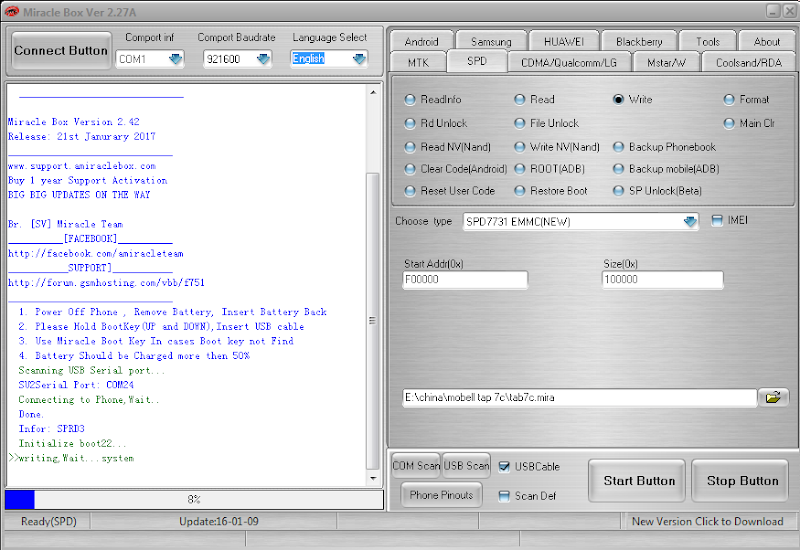Click the Connect Button

click(61, 51)
